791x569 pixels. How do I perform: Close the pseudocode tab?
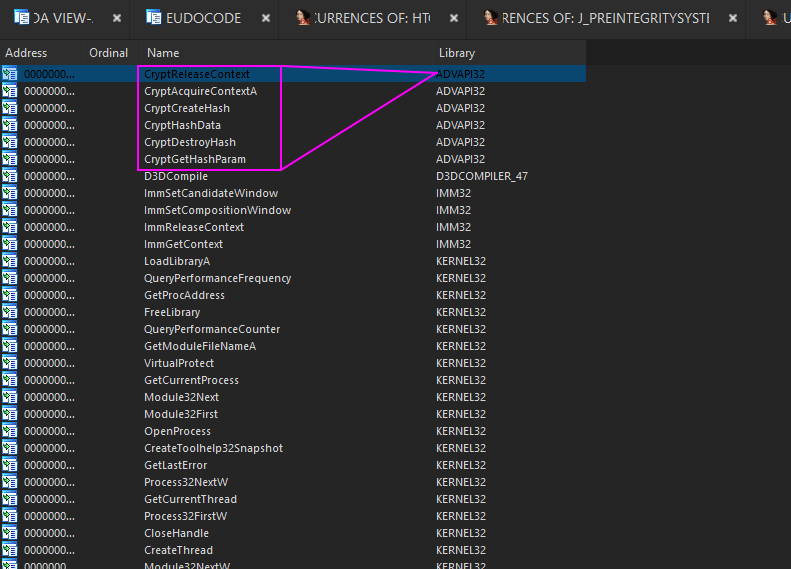(265, 18)
